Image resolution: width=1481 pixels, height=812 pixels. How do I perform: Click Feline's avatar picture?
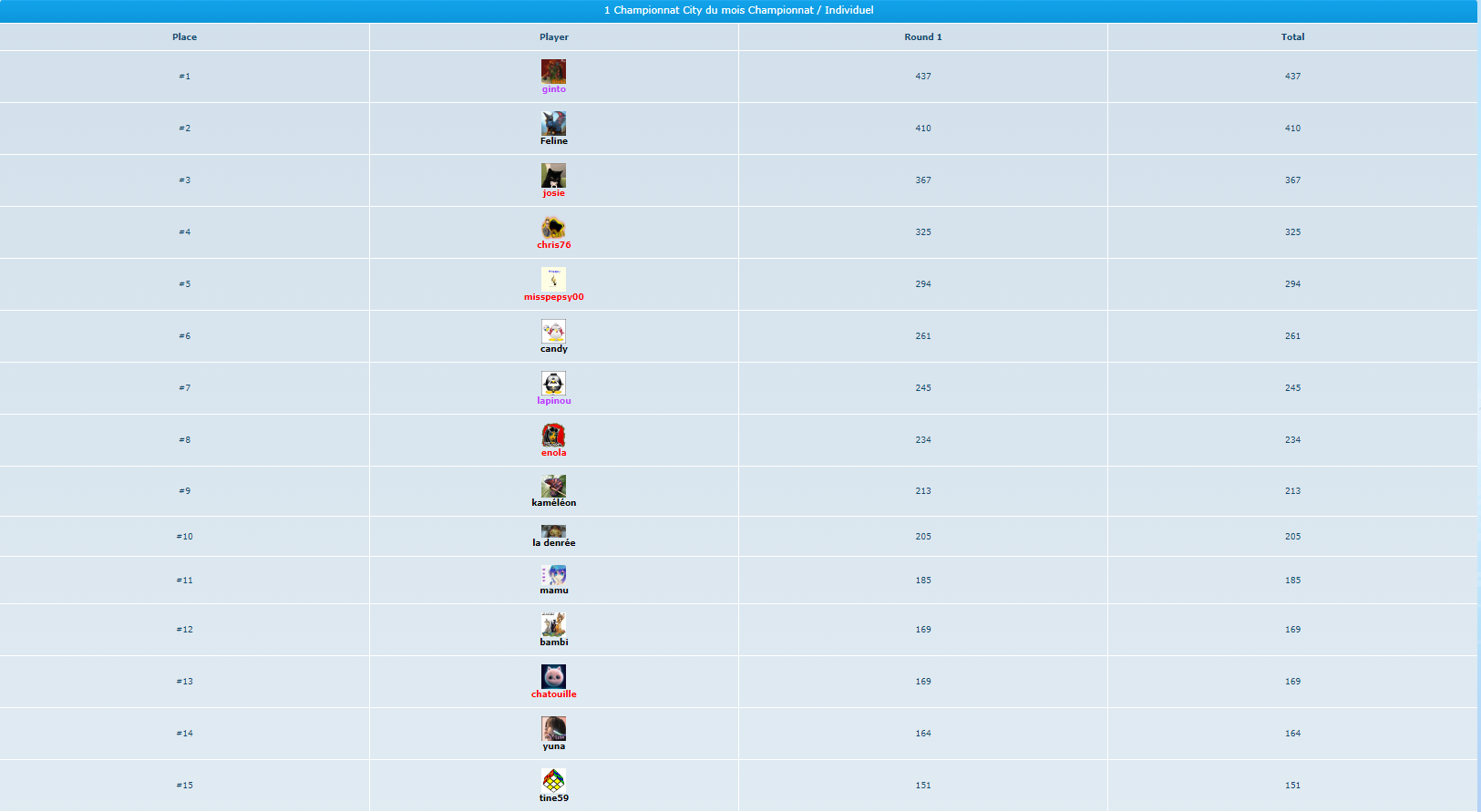click(x=553, y=123)
